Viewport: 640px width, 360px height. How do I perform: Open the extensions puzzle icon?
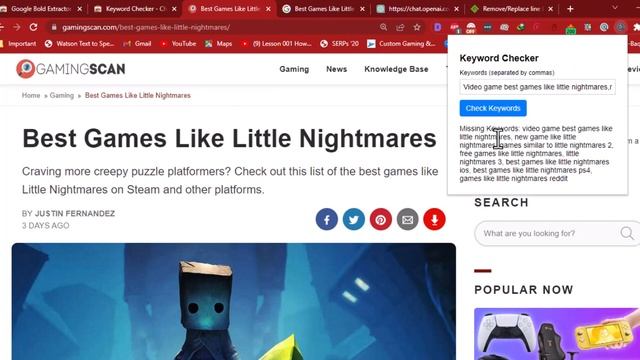pyautogui.click(x=636, y=27)
